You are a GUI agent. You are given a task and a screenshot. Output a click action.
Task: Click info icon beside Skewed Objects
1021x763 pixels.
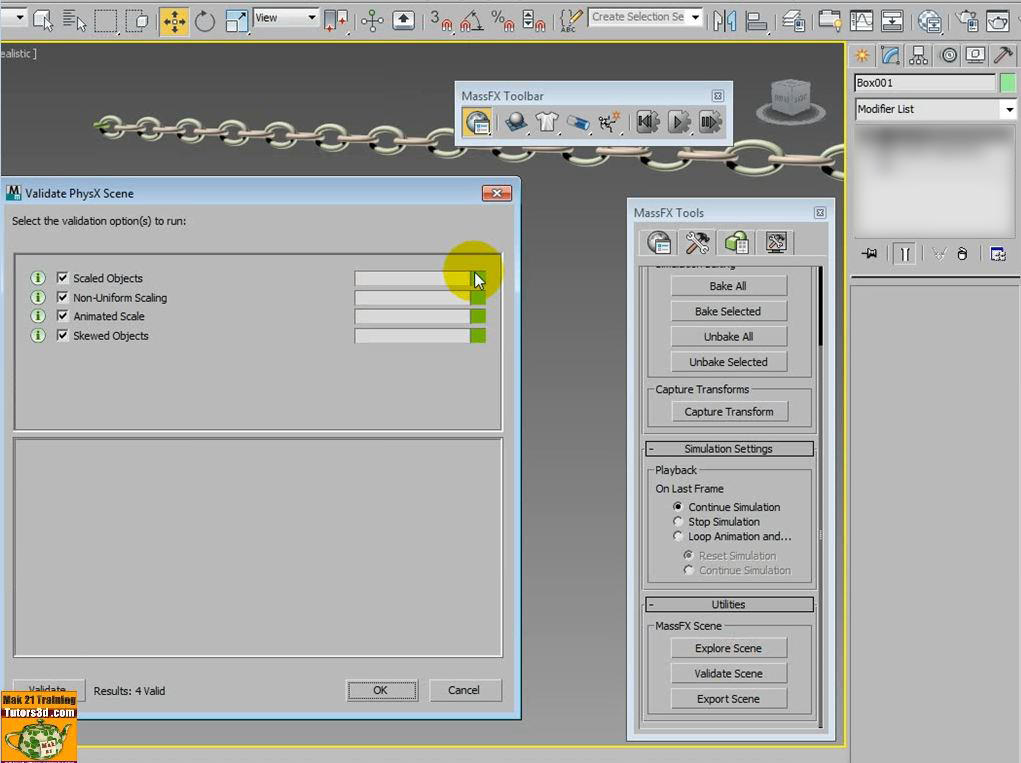(38, 335)
